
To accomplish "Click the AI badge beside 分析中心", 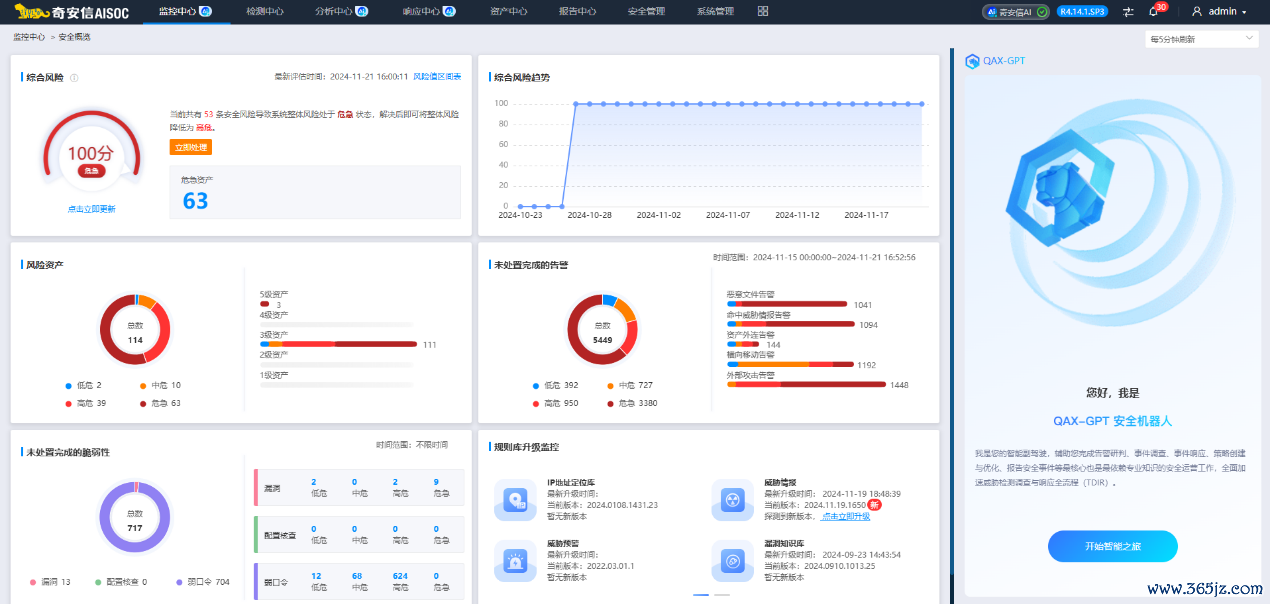I will click(x=362, y=11).
